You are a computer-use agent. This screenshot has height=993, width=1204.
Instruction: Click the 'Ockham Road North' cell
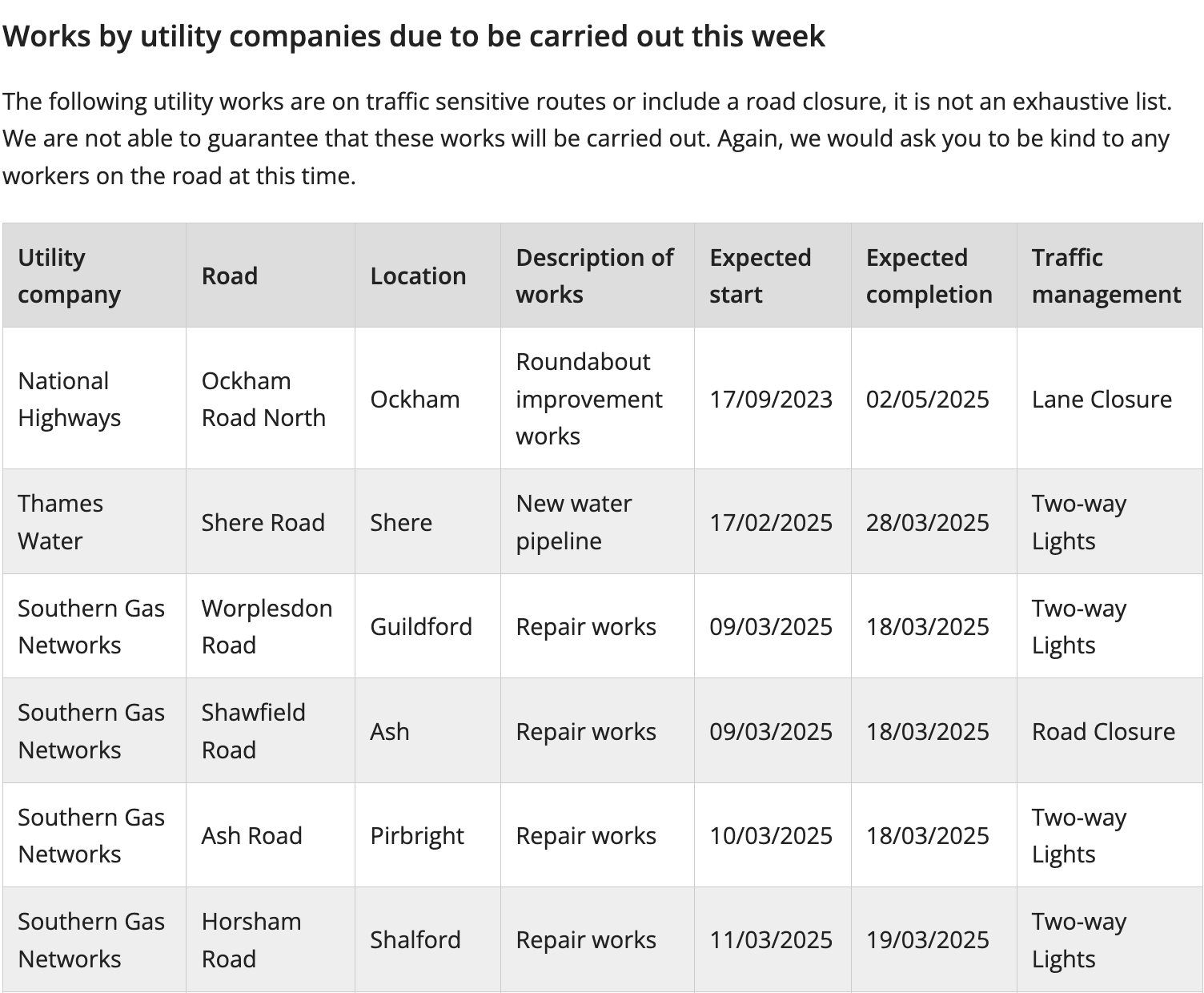(271, 399)
